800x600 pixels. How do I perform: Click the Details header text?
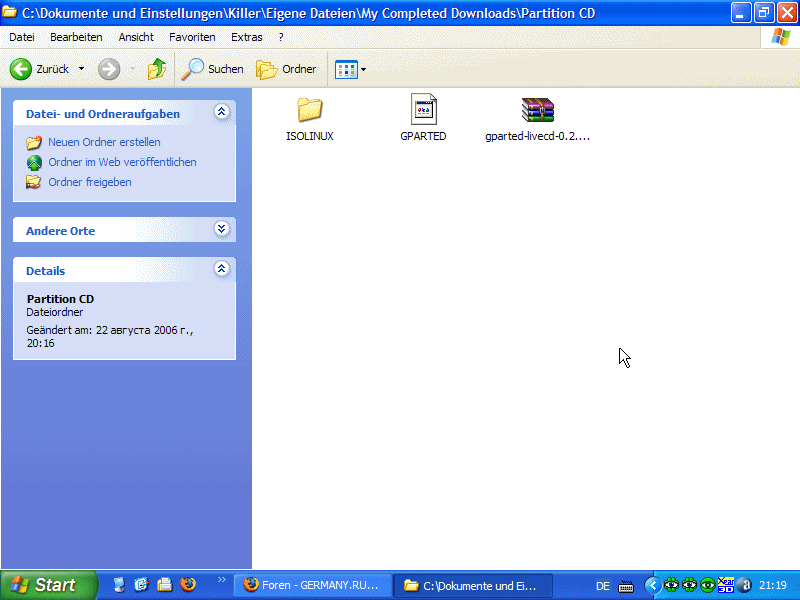coord(45,271)
